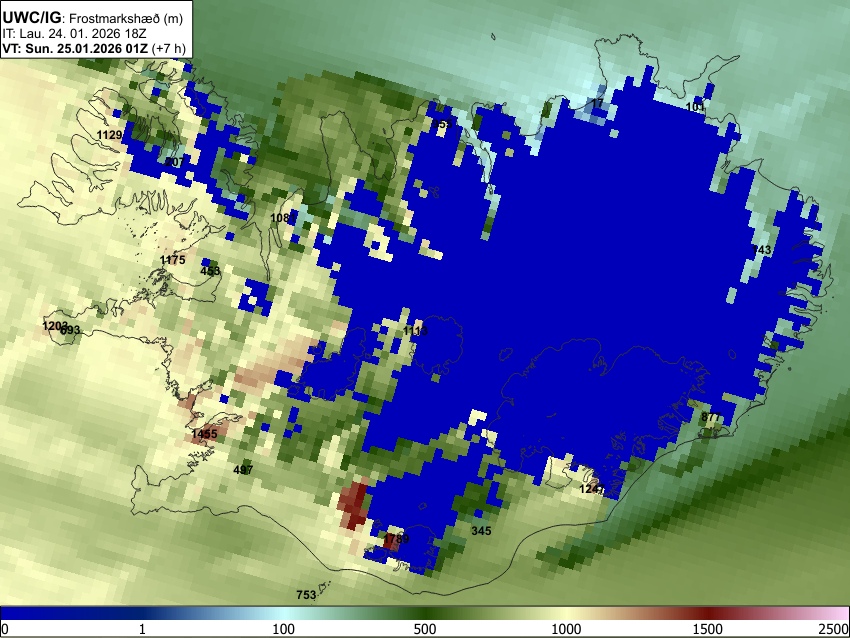Viewport: 850px width, 638px height.
Task: Click the map value 1455
Action: click(204, 434)
